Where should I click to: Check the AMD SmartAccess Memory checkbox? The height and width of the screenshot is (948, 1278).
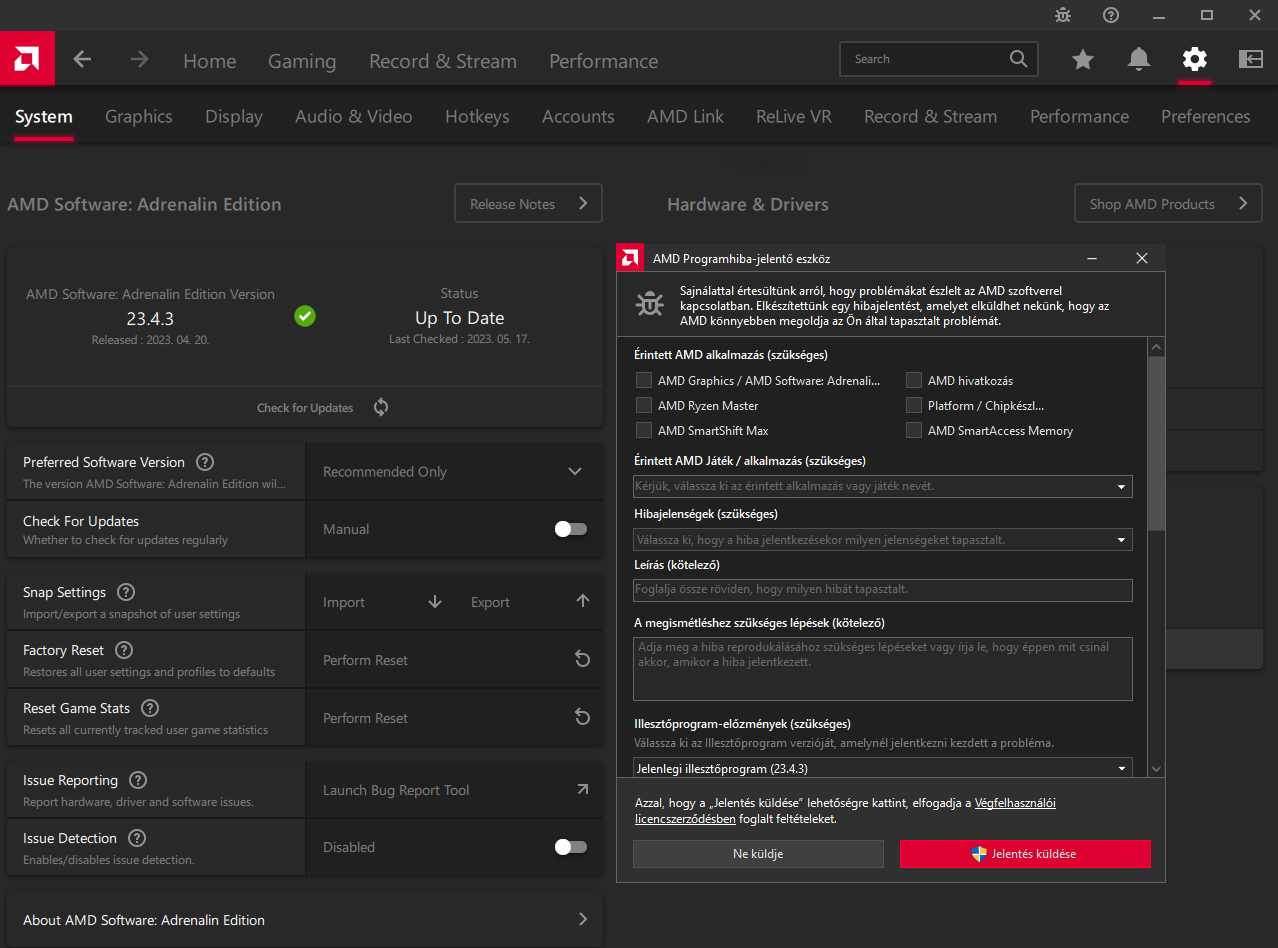[x=914, y=430]
